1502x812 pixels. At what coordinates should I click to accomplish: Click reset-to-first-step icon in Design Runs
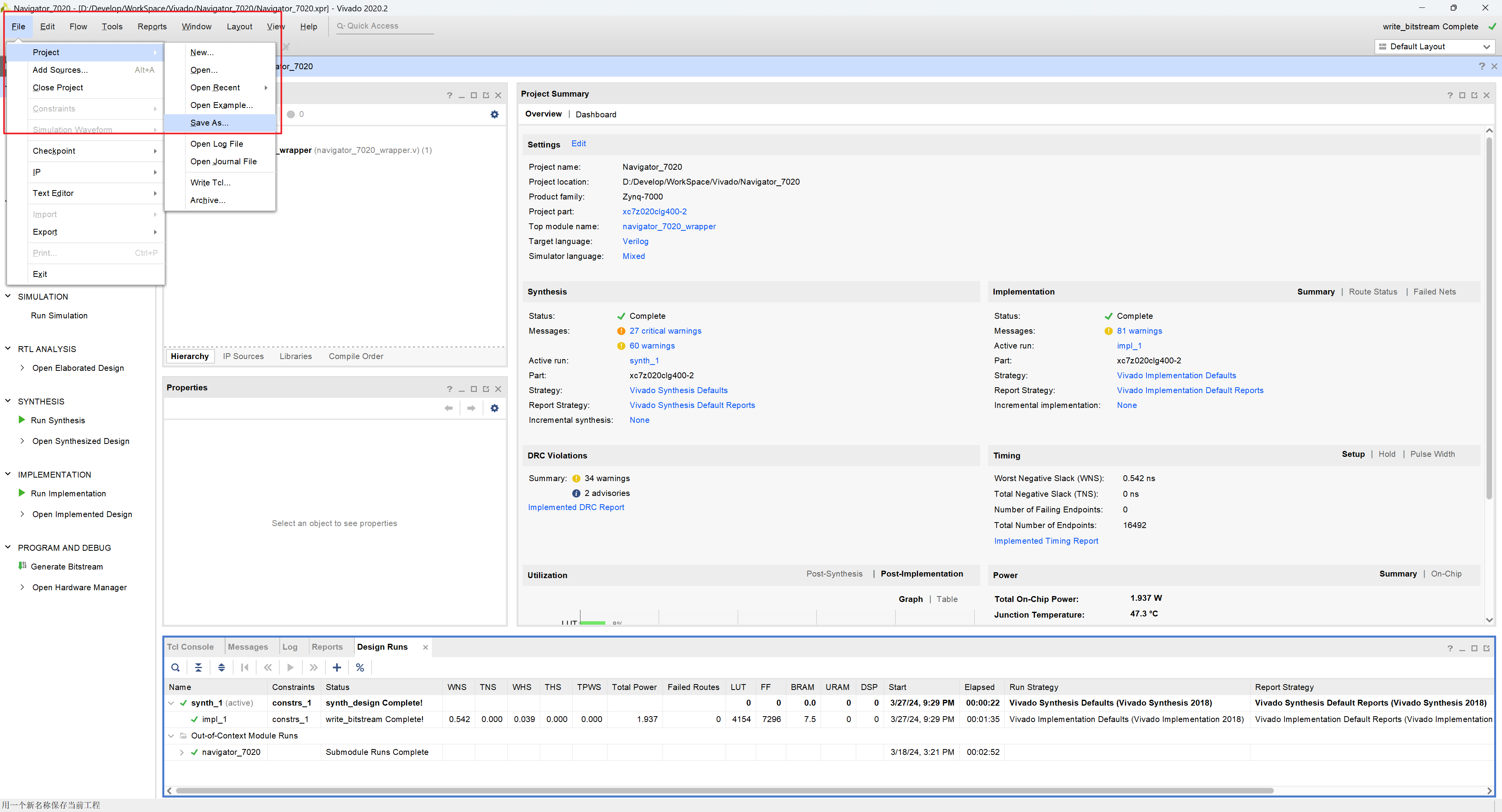click(x=245, y=667)
